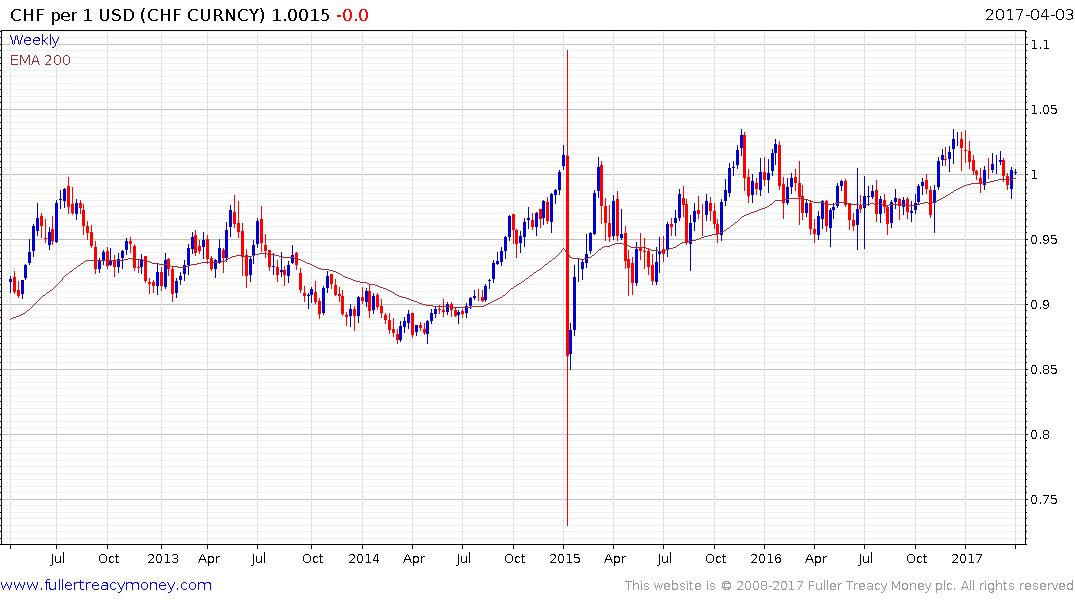Click the 0.75 price axis label
The height and width of the screenshot is (600, 1075).
click(x=1044, y=500)
